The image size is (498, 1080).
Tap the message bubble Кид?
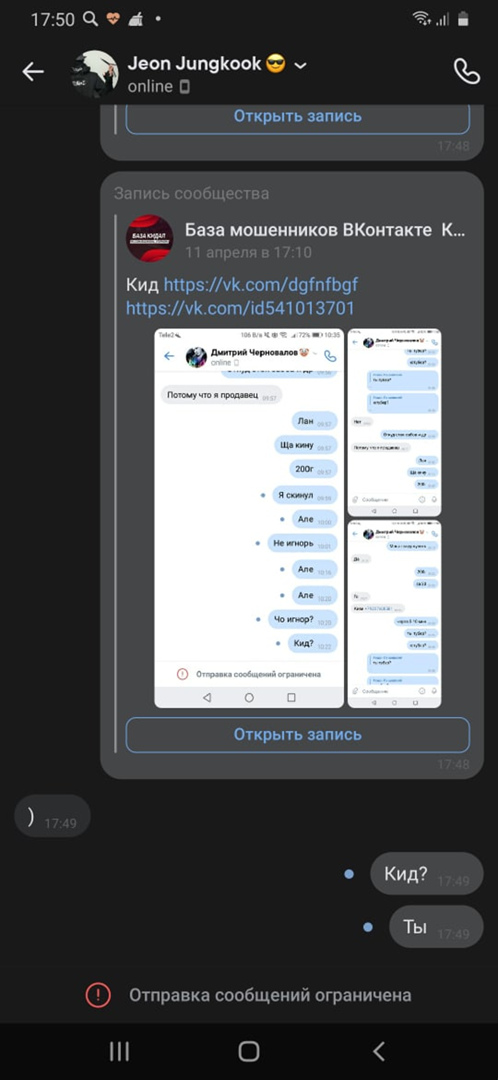coord(426,874)
